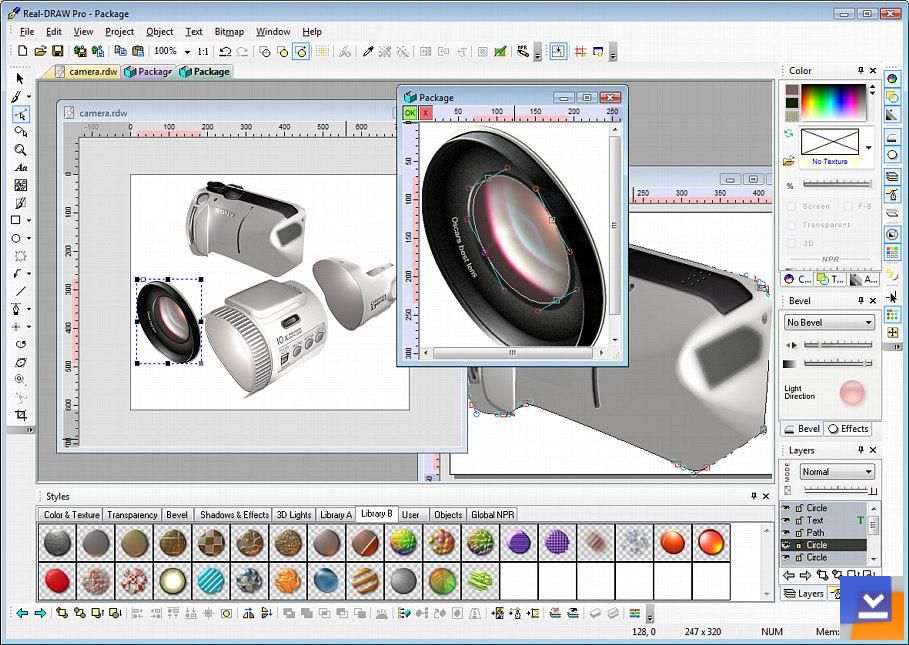Select the red glossy sphere style thumbnail
The width and height of the screenshot is (909, 645).
(x=58, y=579)
